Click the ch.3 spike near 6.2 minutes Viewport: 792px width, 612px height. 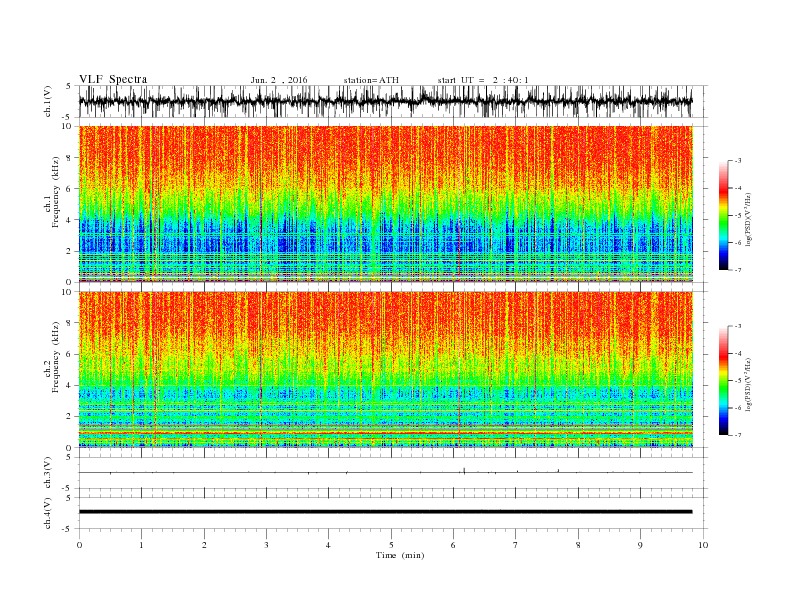464,470
